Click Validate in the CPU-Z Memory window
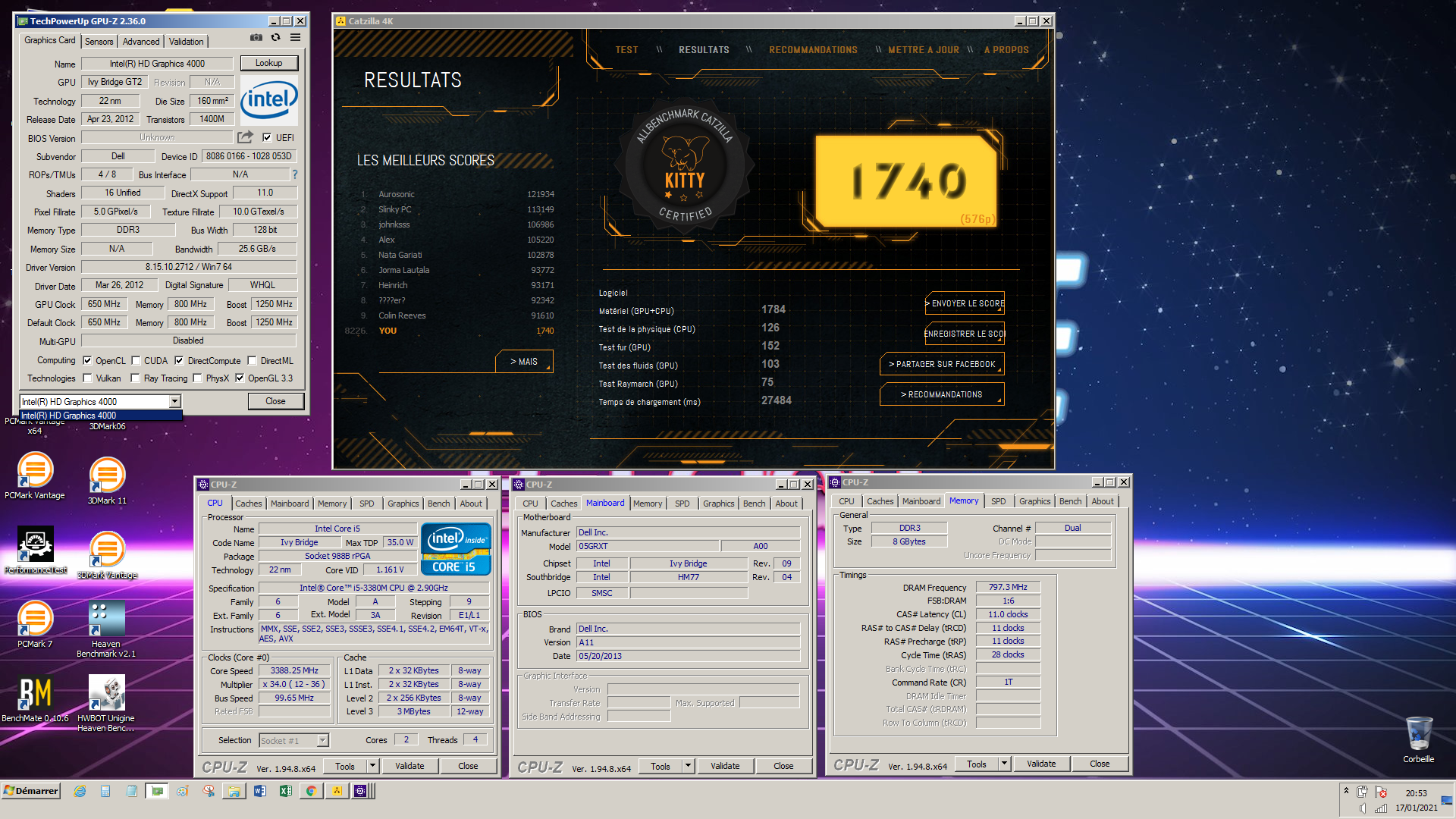This screenshot has height=819, width=1456. [x=1041, y=764]
